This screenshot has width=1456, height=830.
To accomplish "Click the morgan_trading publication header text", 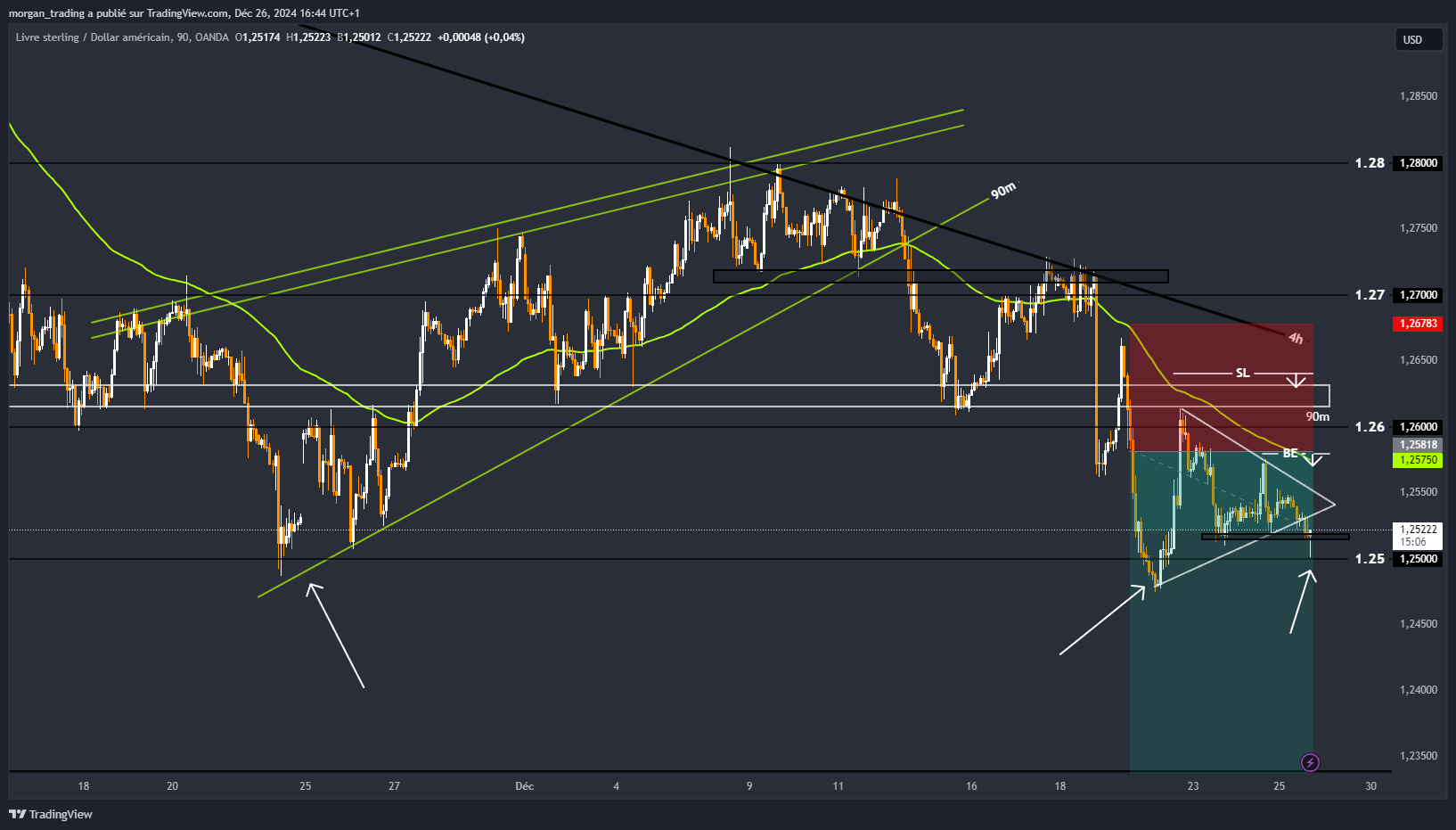I will click(x=184, y=13).
